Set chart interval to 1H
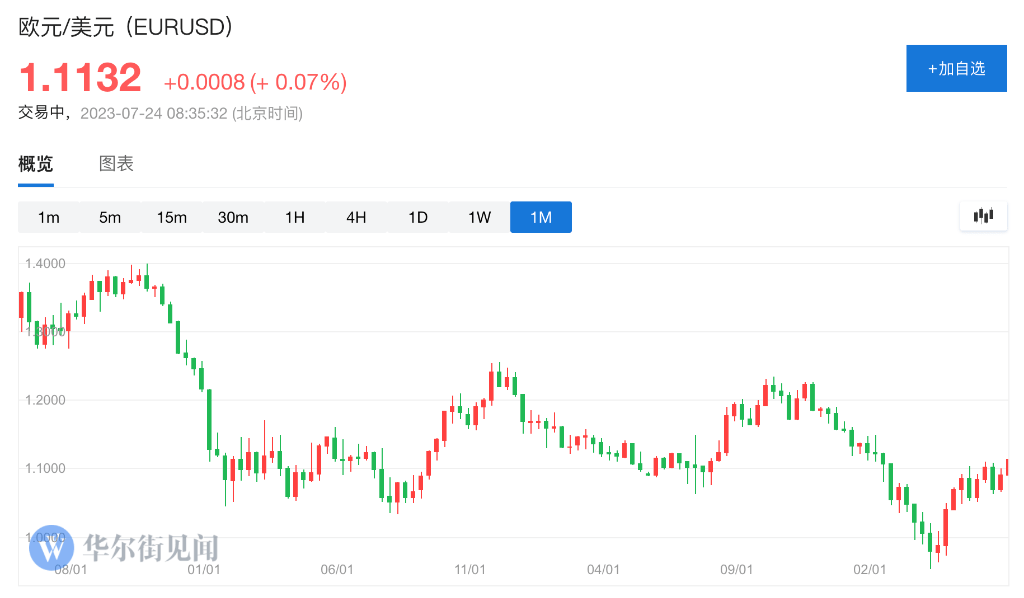 [x=295, y=217]
